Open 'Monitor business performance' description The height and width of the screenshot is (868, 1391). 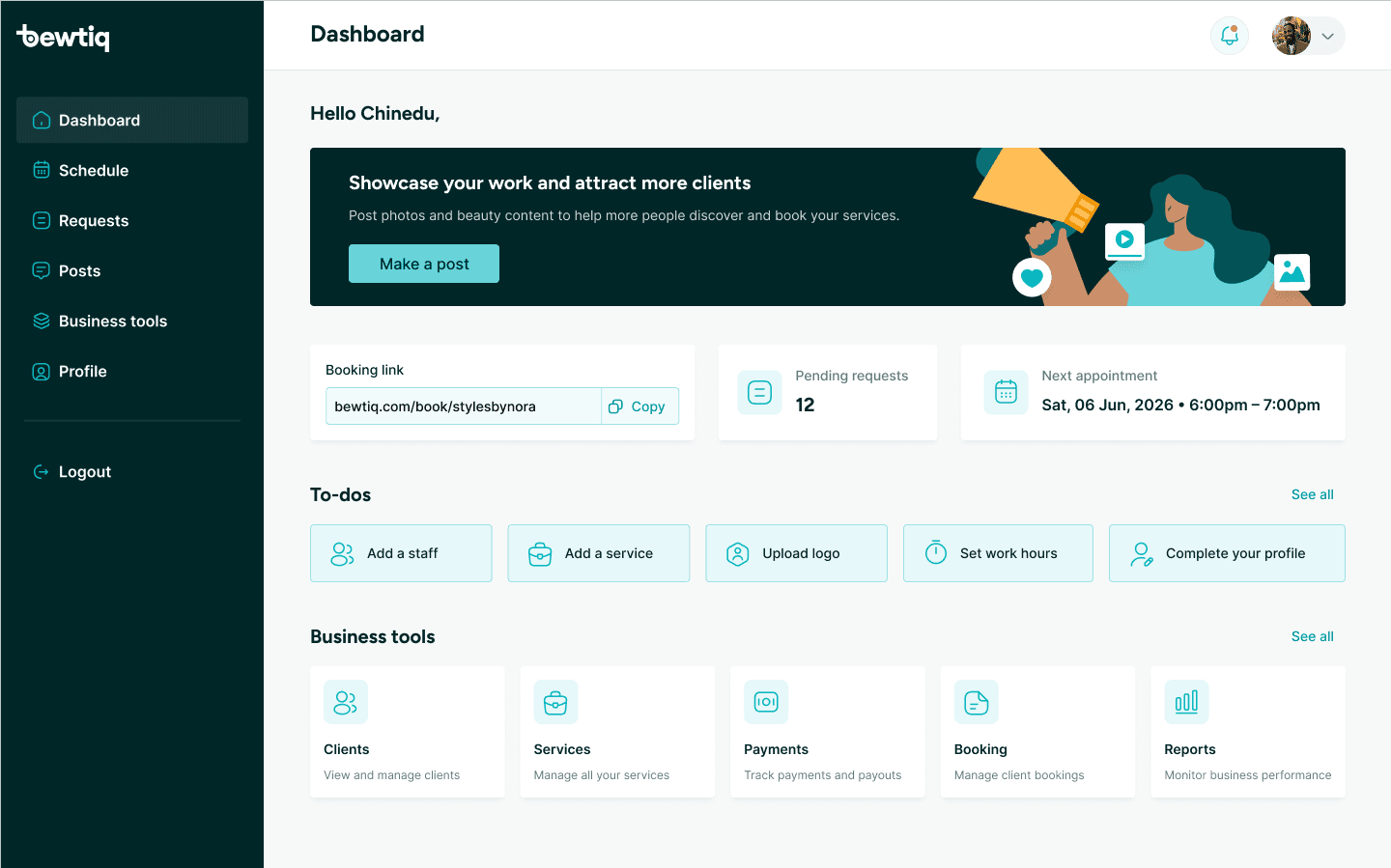1247,775
